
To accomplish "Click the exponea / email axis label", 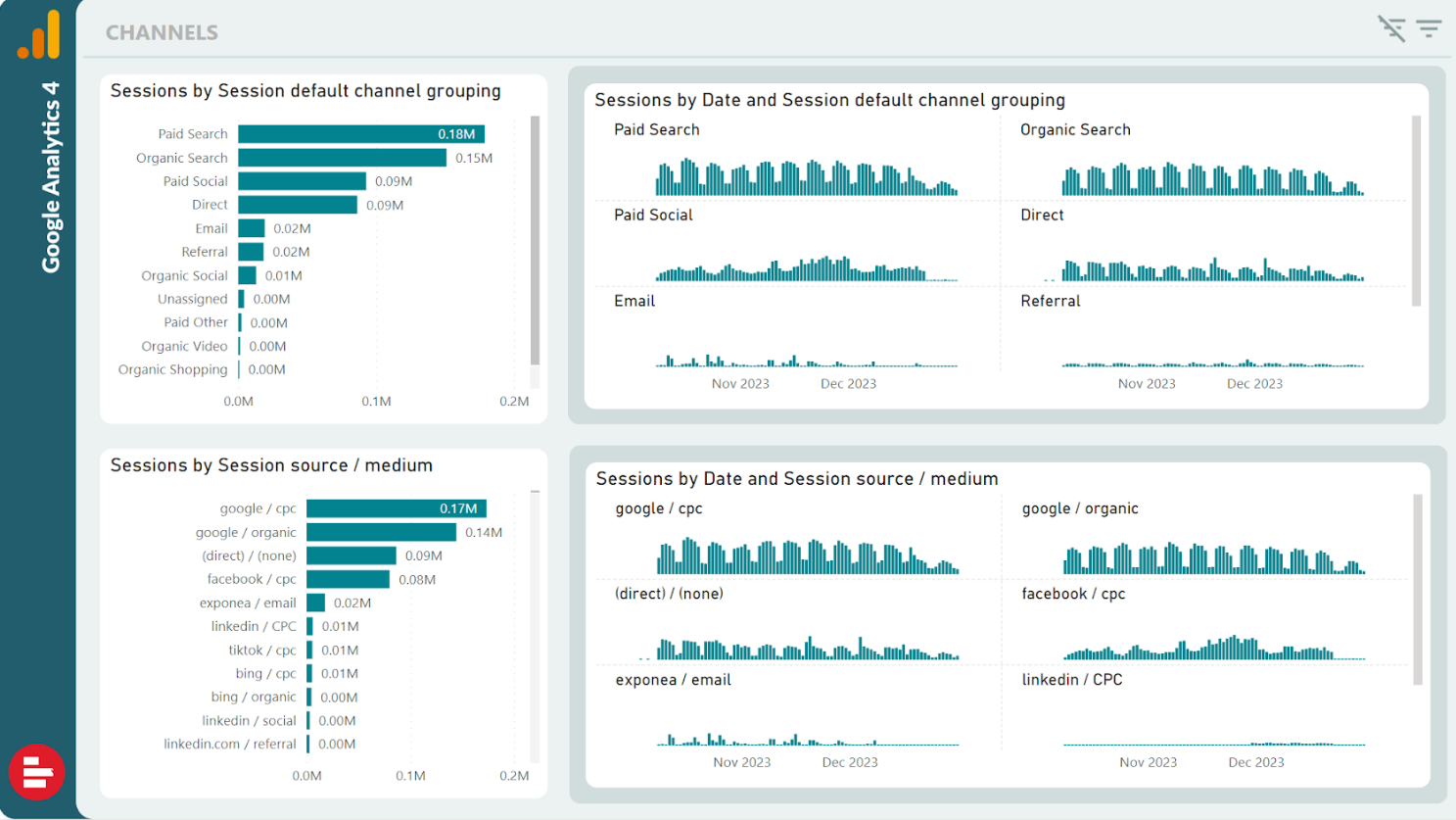I will [x=247, y=603].
